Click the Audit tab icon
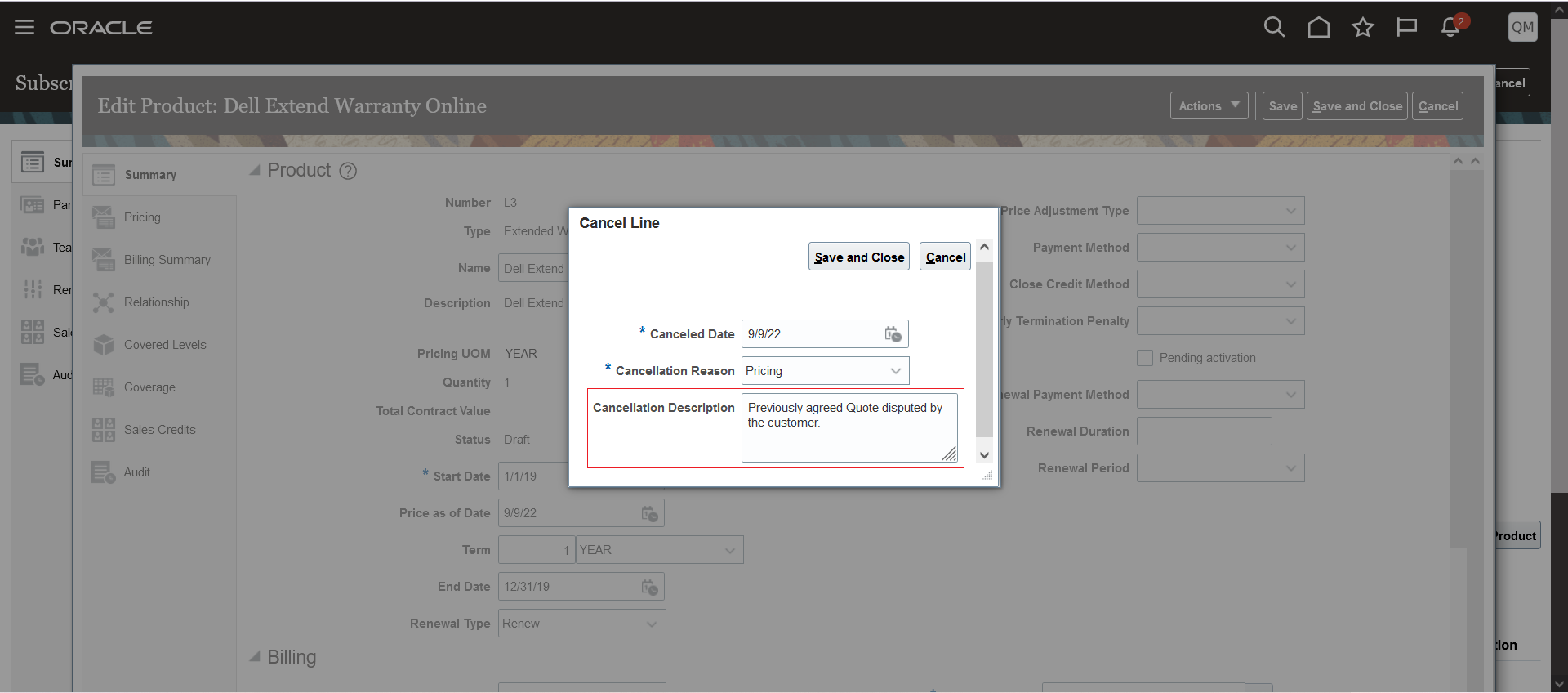The width and height of the screenshot is (1568, 693). pos(104,472)
